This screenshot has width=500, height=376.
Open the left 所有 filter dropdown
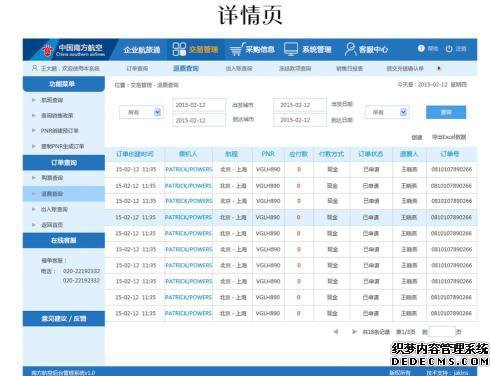pos(141,112)
